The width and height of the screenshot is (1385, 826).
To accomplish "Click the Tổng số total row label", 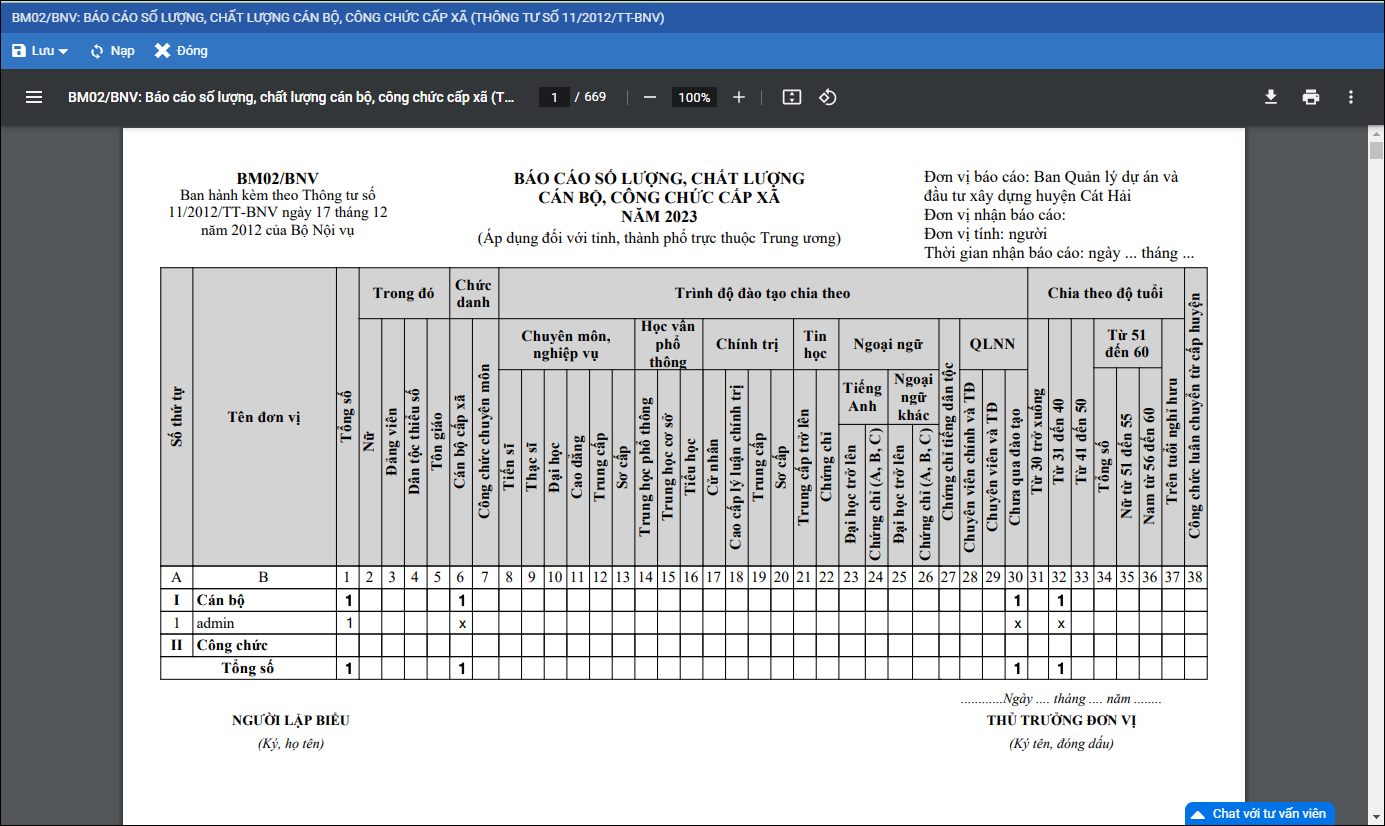I will point(247,668).
